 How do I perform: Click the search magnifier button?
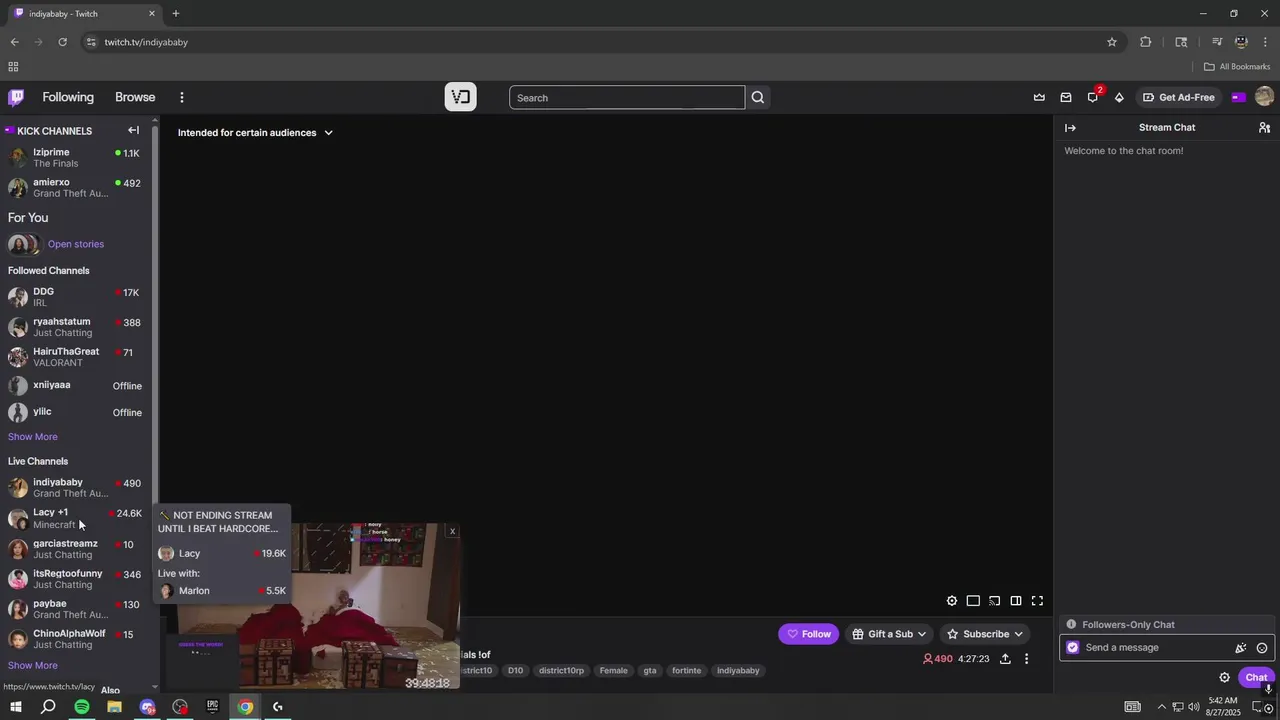click(758, 97)
